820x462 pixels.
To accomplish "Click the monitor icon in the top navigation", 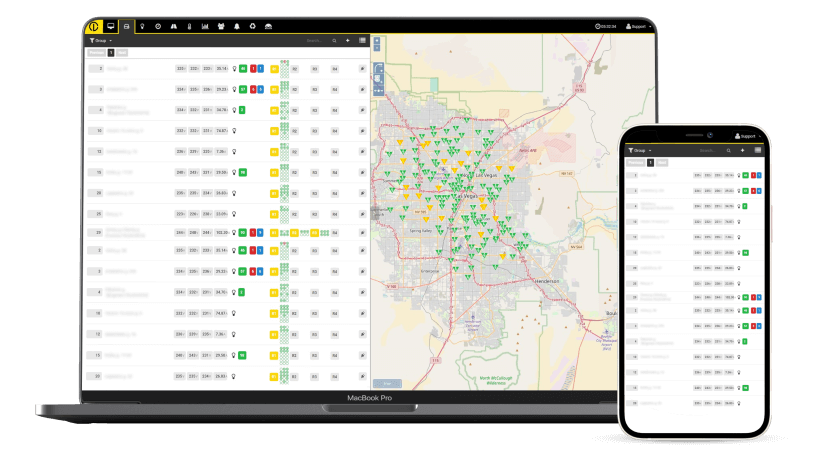I will (x=111, y=26).
